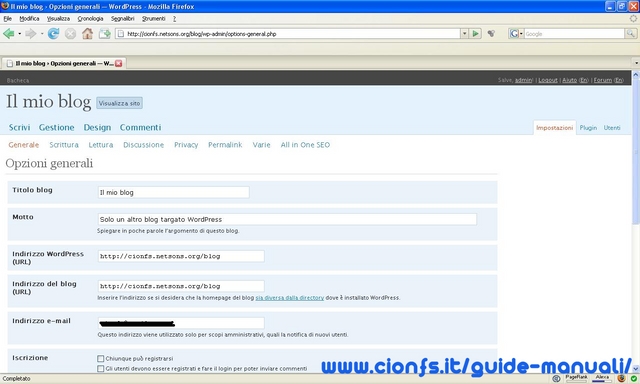Click the search magnifier icon
Screen dimensions: 640x384
click(x=631, y=33)
